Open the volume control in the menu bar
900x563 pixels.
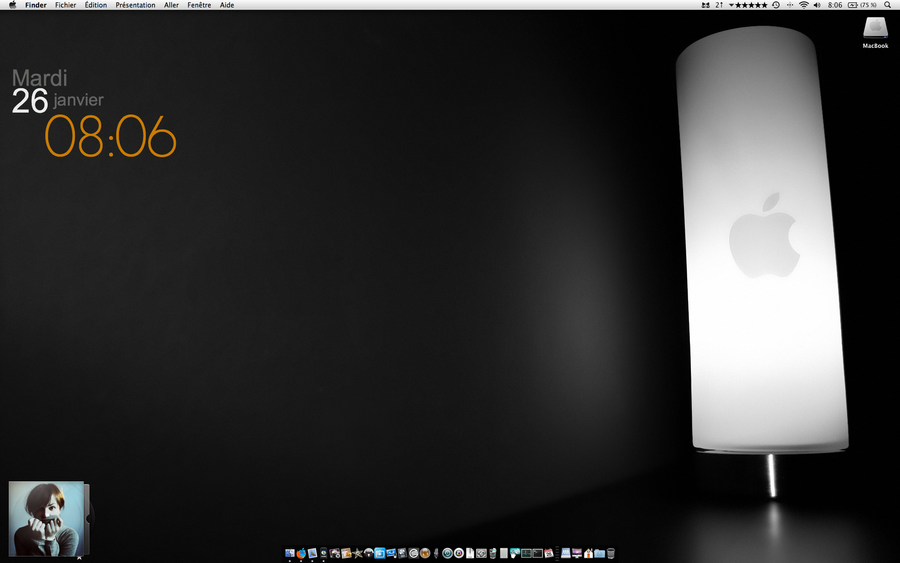click(x=817, y=5)
